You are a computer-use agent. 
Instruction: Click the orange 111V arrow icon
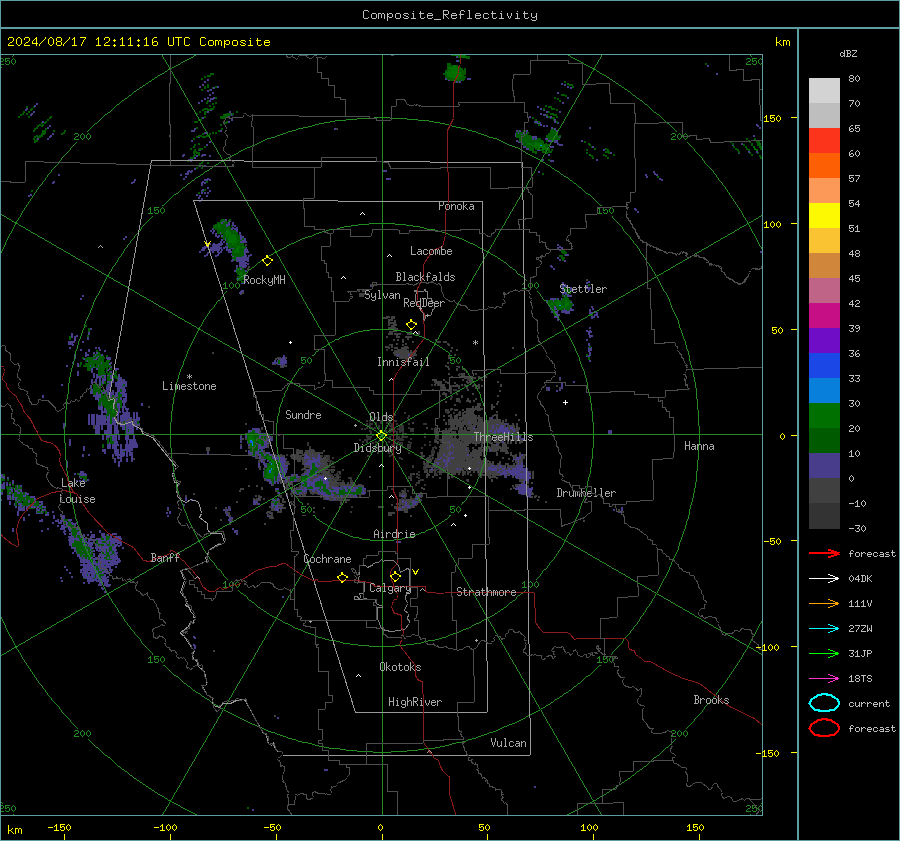(824, 603)
